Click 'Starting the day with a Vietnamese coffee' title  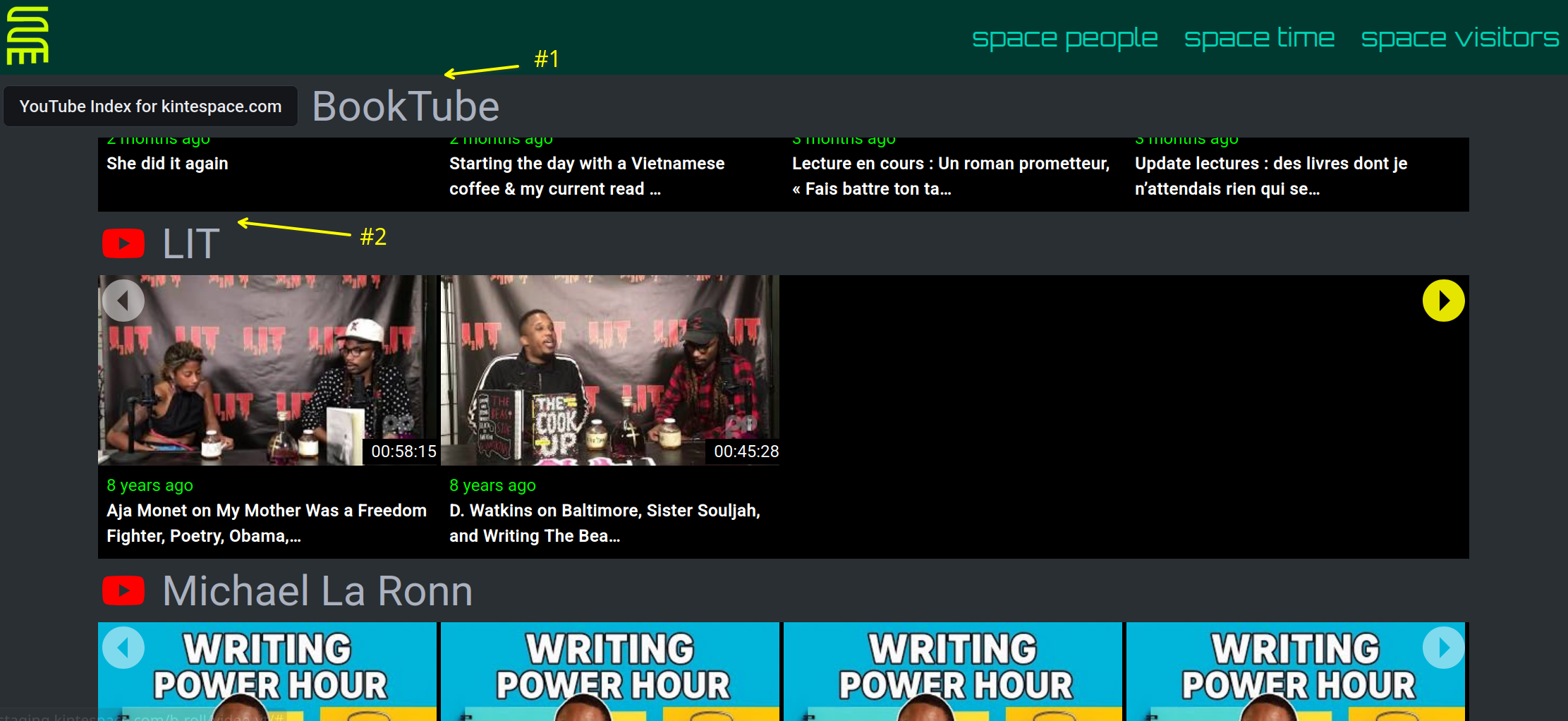pyautogui.click(x=587, y=176)
